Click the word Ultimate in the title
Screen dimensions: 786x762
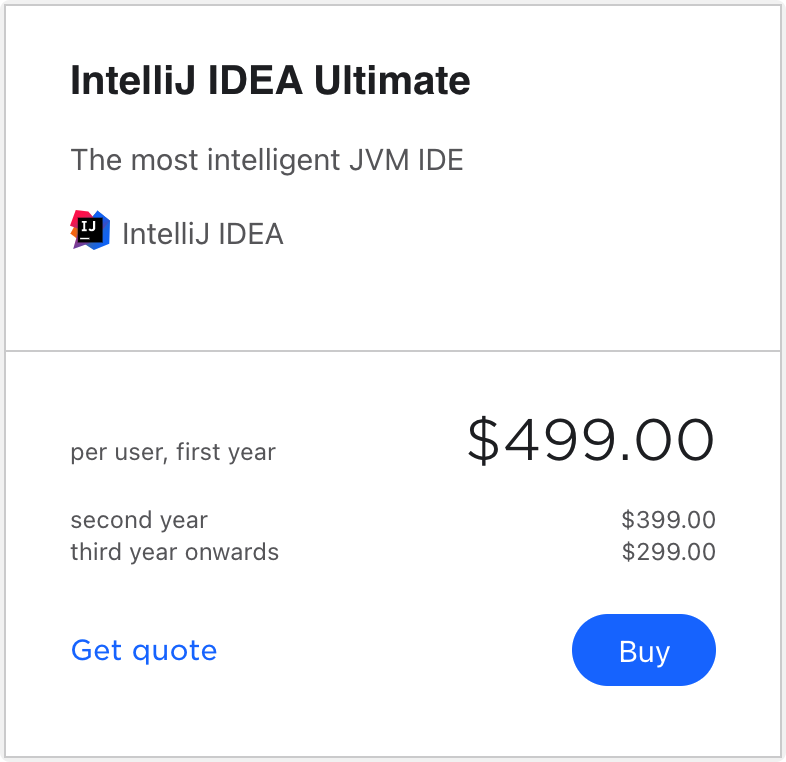click(392, 80)
